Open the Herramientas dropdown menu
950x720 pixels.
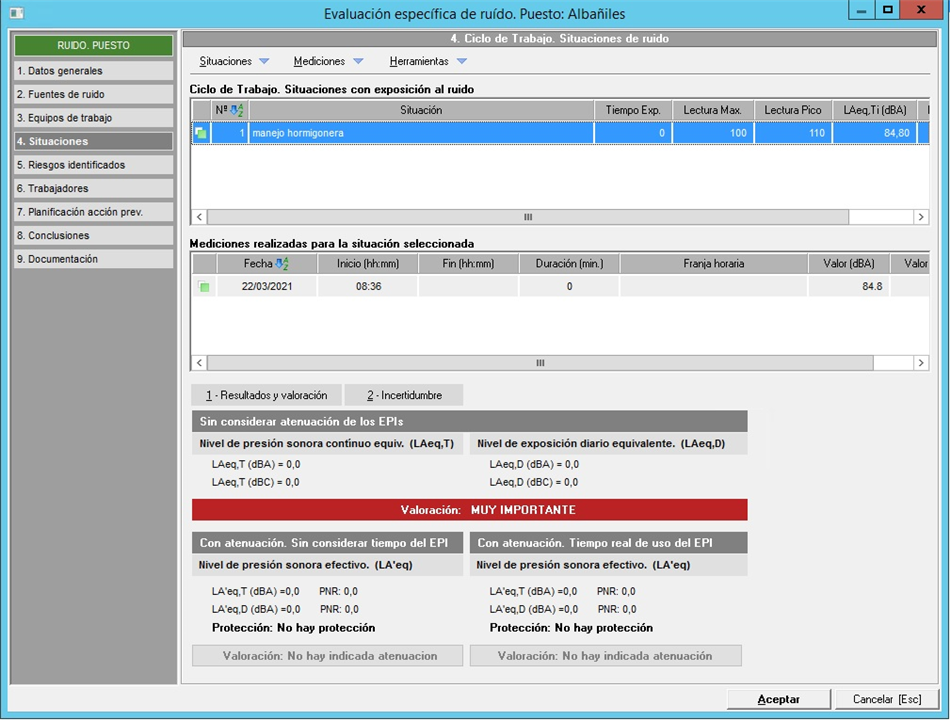point(428,62)
